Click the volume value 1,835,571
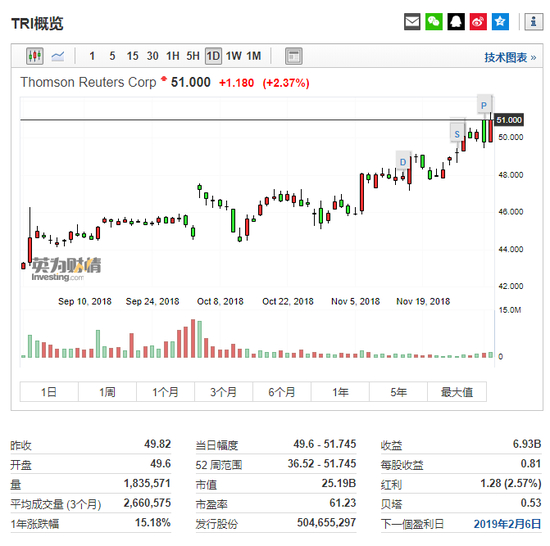550x546 pixels. (x=147, y=483)
